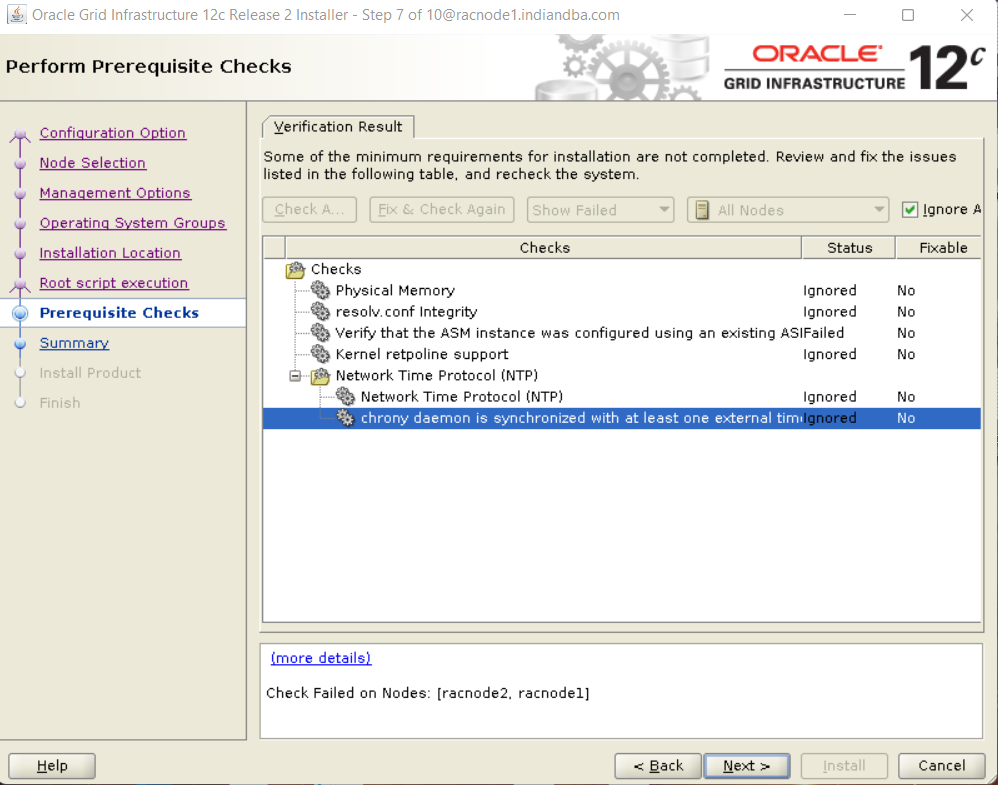Click Ignored status for Kernel retpoline support
Image resolution: width=998 pixels, height=785 pixels.
click(x=829, y=354)
